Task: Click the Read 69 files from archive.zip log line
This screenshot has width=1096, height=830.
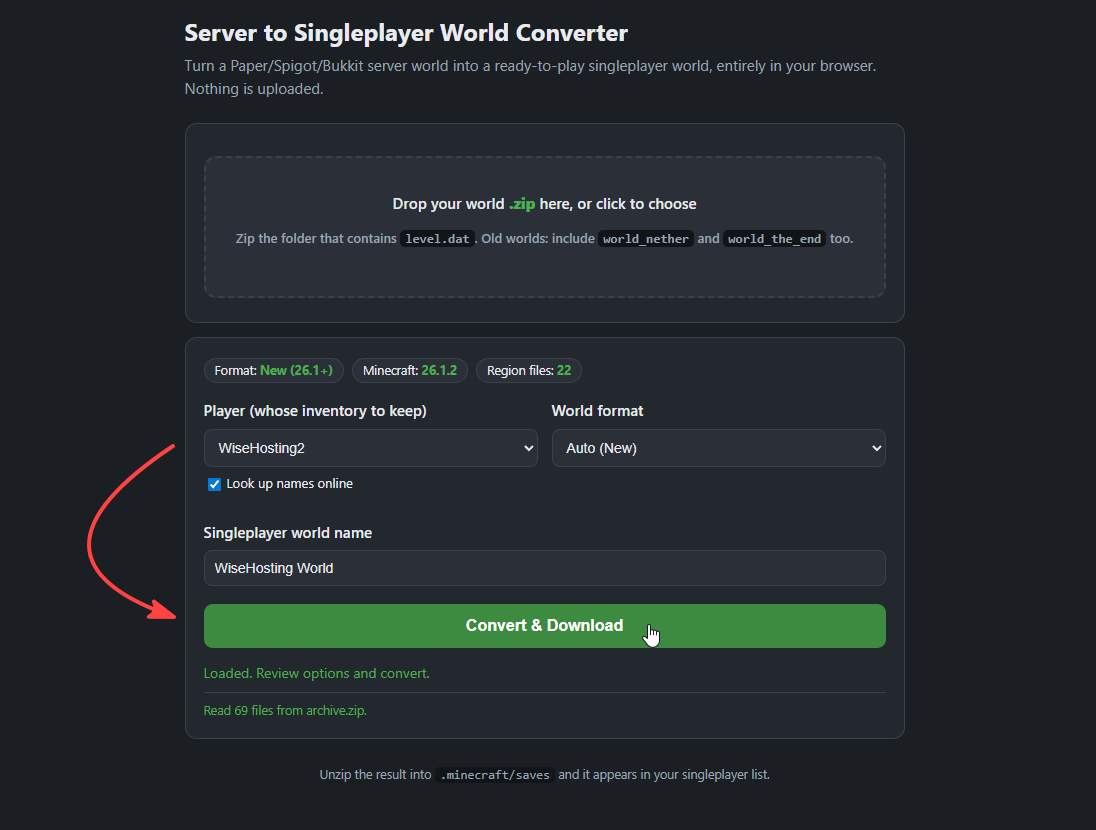Action: point(285,710)
